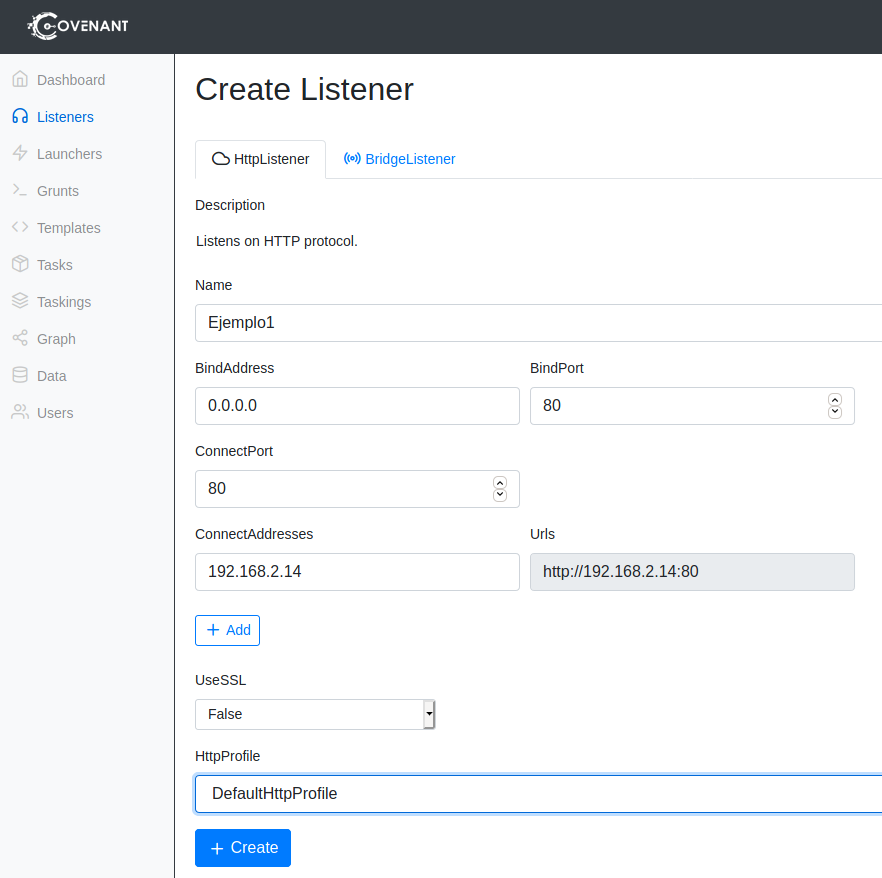Click the Listeners headphones icon

pos(20,117)
